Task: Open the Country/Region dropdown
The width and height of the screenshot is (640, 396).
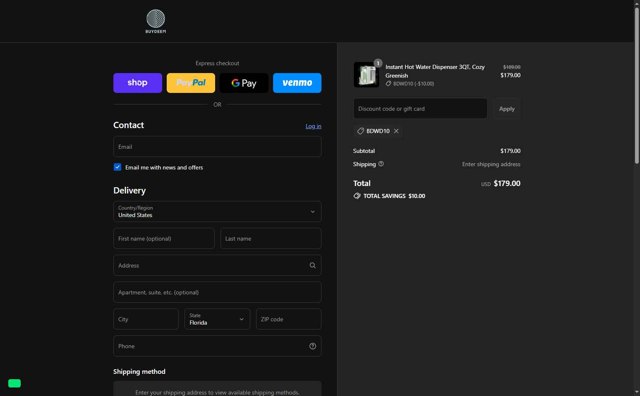Action: (x=217, y=211)
